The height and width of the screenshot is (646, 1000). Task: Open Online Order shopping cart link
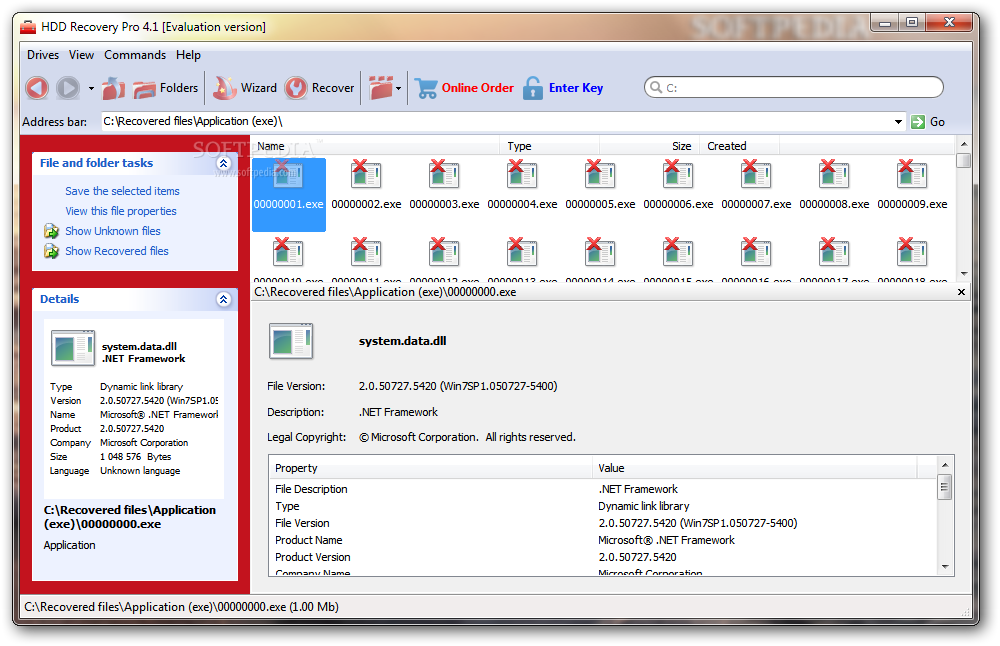click(x=464, y=88)
